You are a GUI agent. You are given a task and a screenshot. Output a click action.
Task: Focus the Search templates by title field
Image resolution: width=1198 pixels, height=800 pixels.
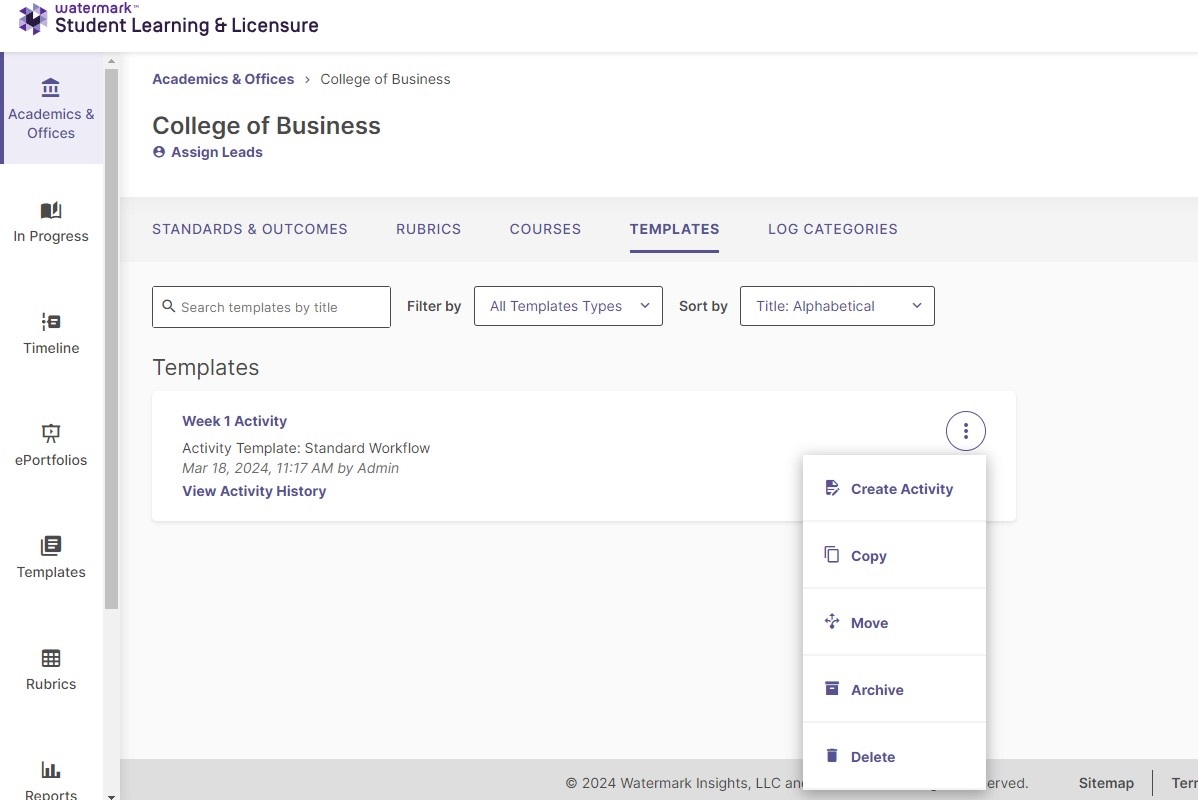tap(271, 307)
